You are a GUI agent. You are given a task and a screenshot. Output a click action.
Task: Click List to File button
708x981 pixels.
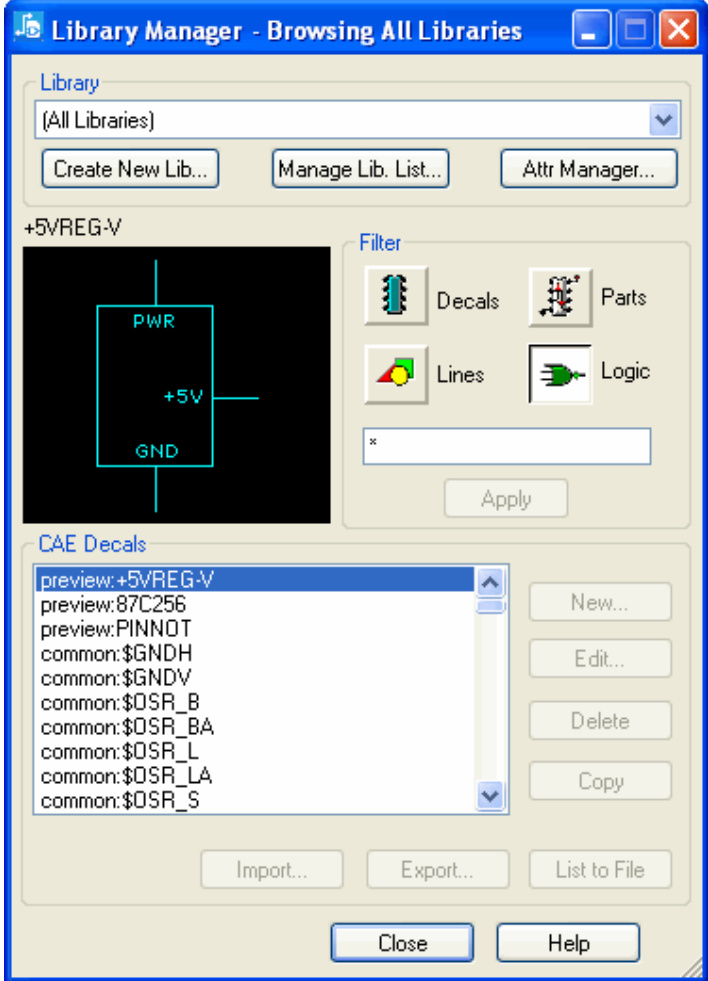pos(600,870)
